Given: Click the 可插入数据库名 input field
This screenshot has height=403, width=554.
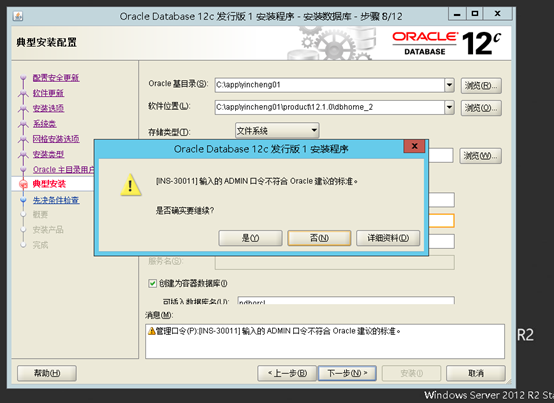Looking at the screenshot, I should coord(346,301).
